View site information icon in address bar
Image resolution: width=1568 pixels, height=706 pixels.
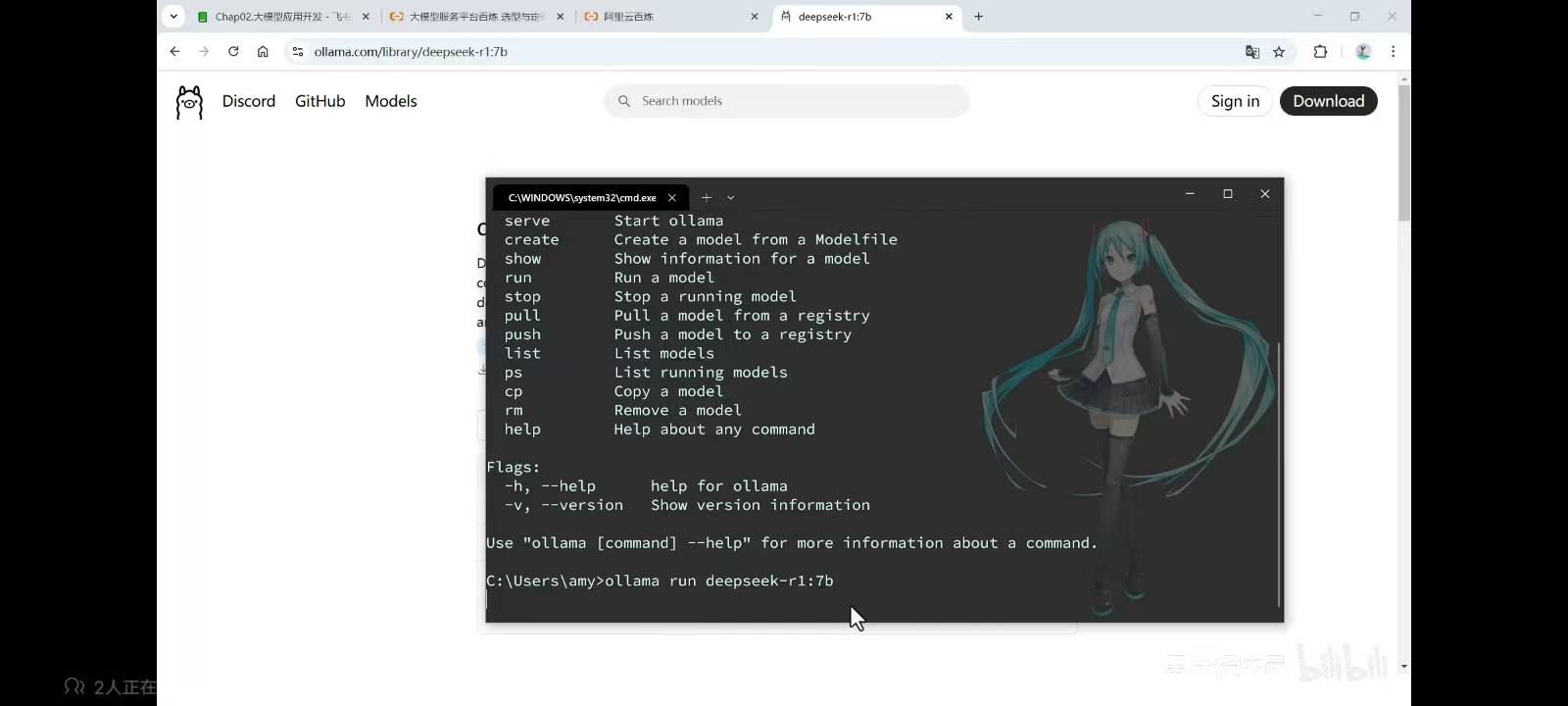coord(298,52)
